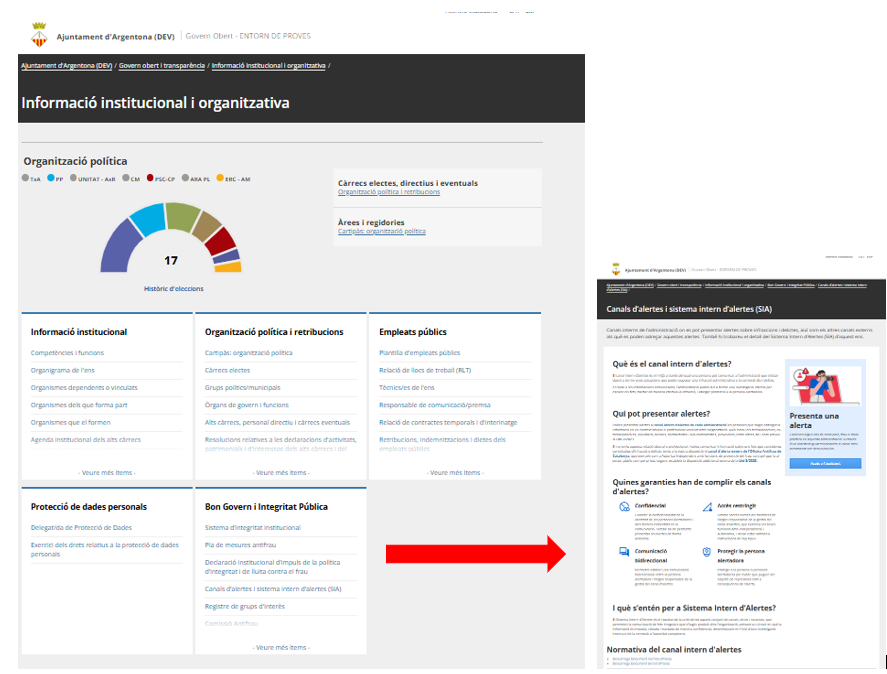Screen dimensions: 887x674
Task: Open 'Govern obert i transparència' breadcrumb
Action: pyautogui.click(x=162, y=66)
